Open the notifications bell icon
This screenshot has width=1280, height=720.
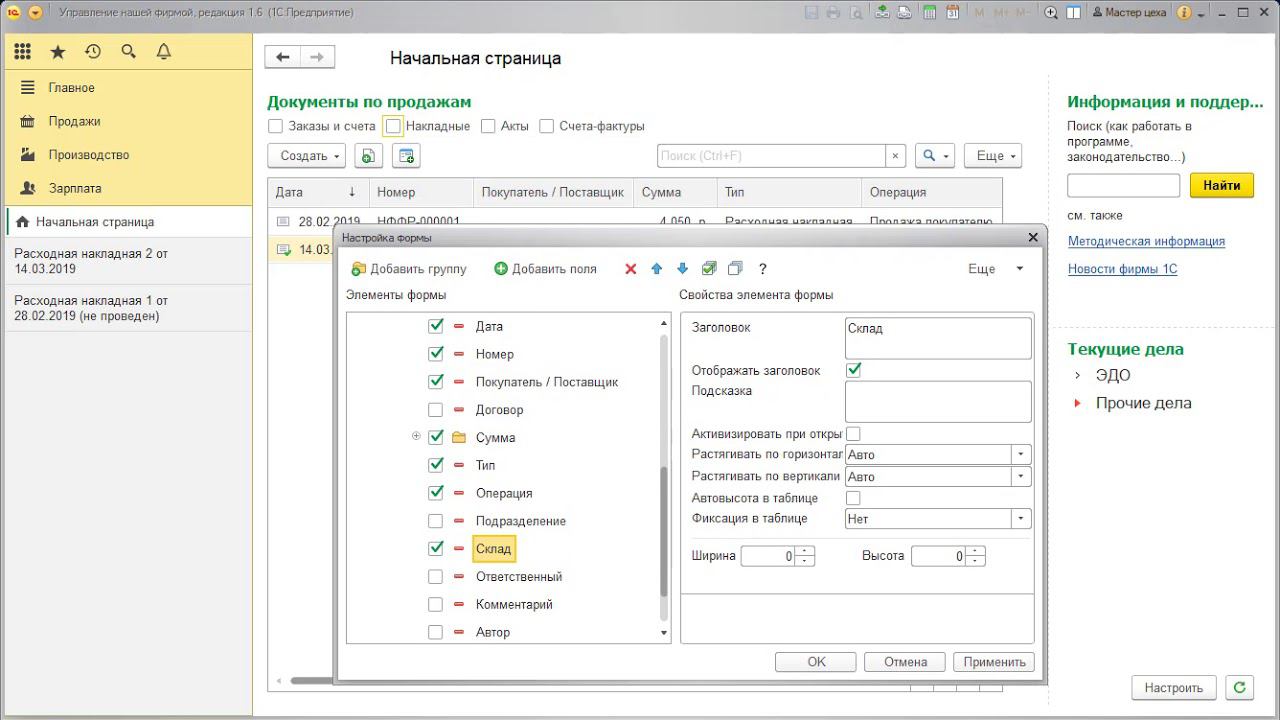[x=164, y=52]
